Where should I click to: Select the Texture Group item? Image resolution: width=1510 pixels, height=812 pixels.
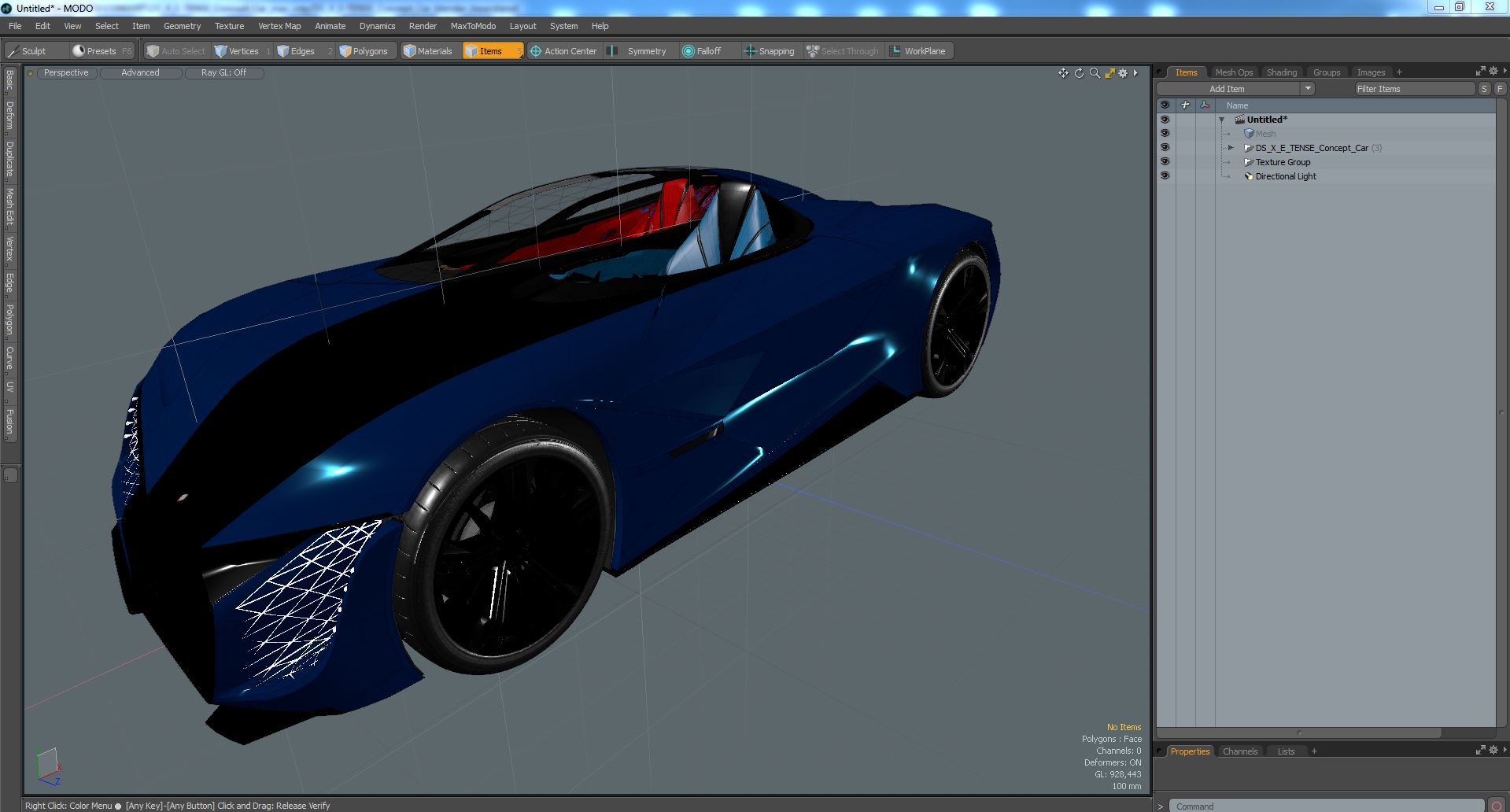pos(1283,162)
